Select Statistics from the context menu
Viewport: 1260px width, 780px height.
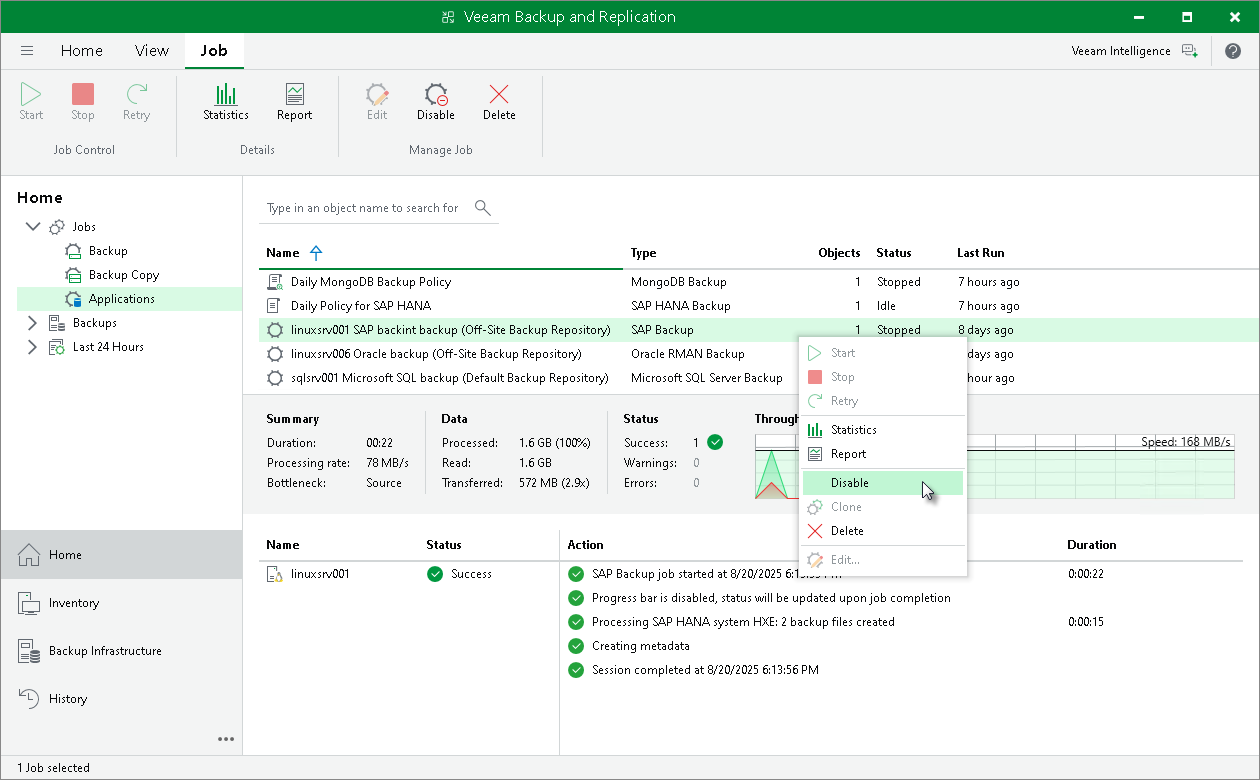[x=853, y=430]
